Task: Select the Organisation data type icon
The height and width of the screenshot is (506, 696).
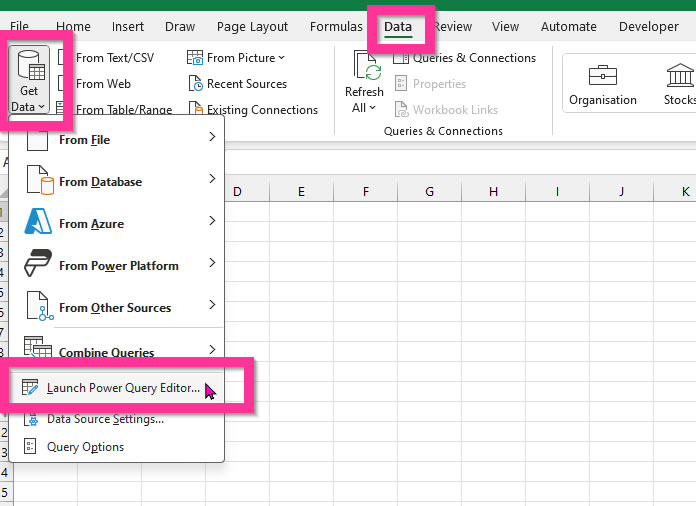Action: pos(602,75)
